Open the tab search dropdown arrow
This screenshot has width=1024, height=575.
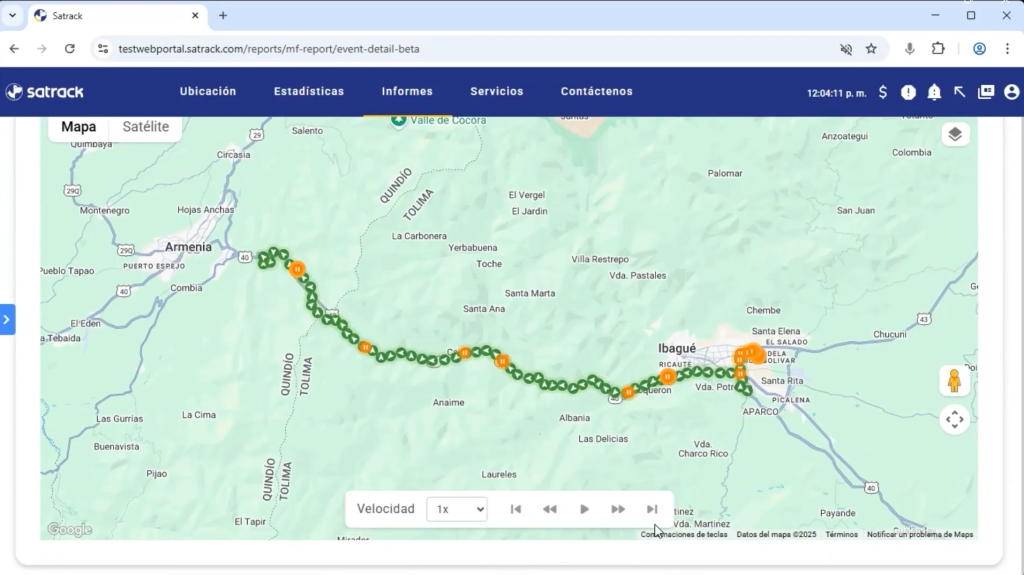12,16
